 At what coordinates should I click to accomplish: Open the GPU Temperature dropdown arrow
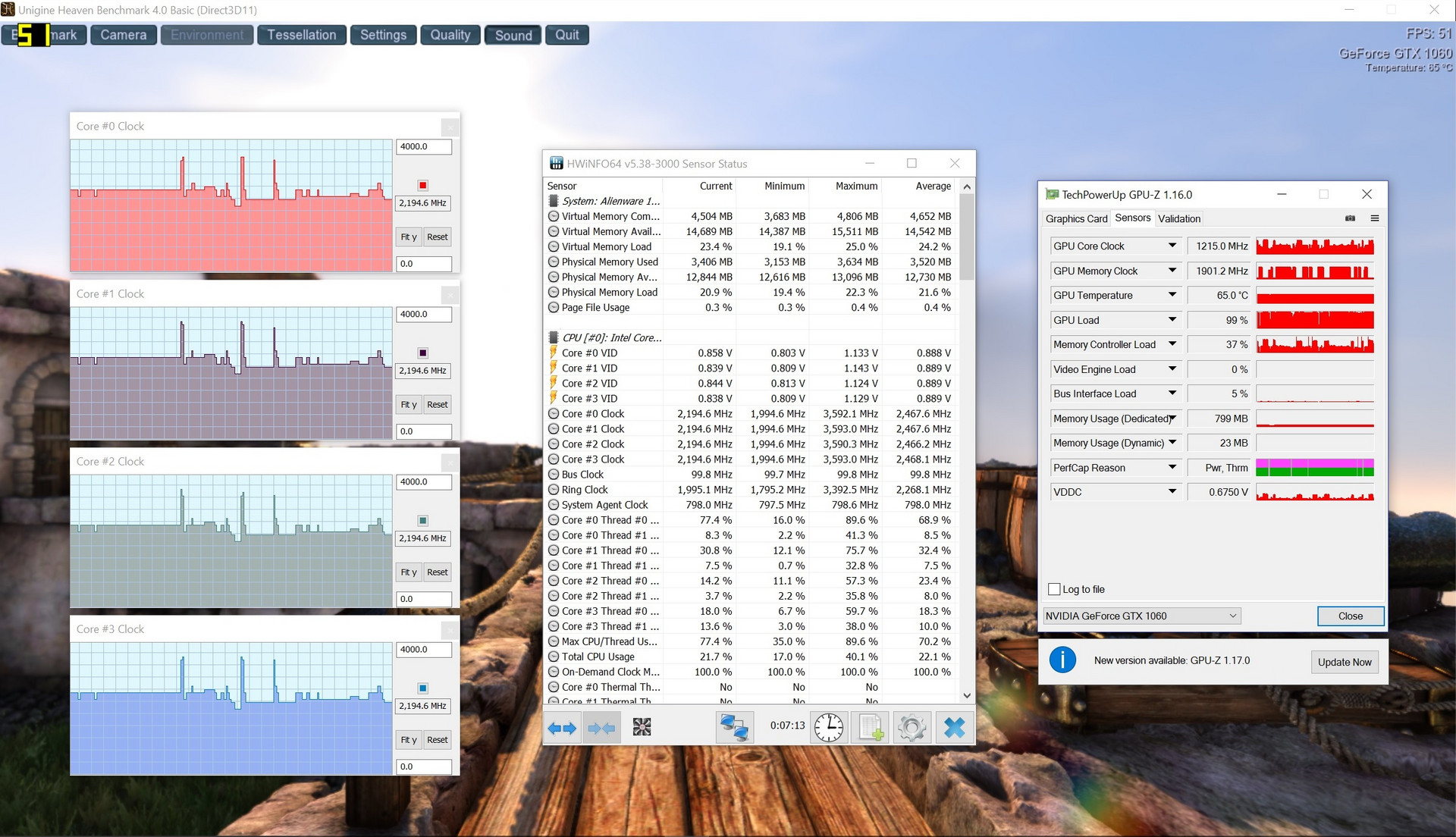coord(1172,295)
